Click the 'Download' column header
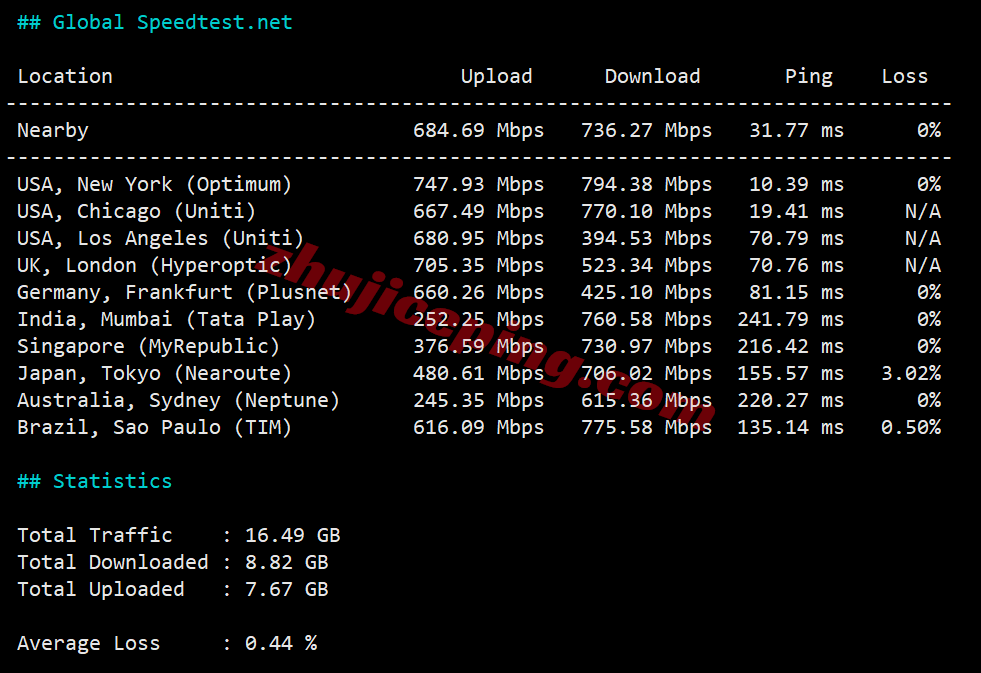The width and height of the screenshot is (981, 673). 652,76
